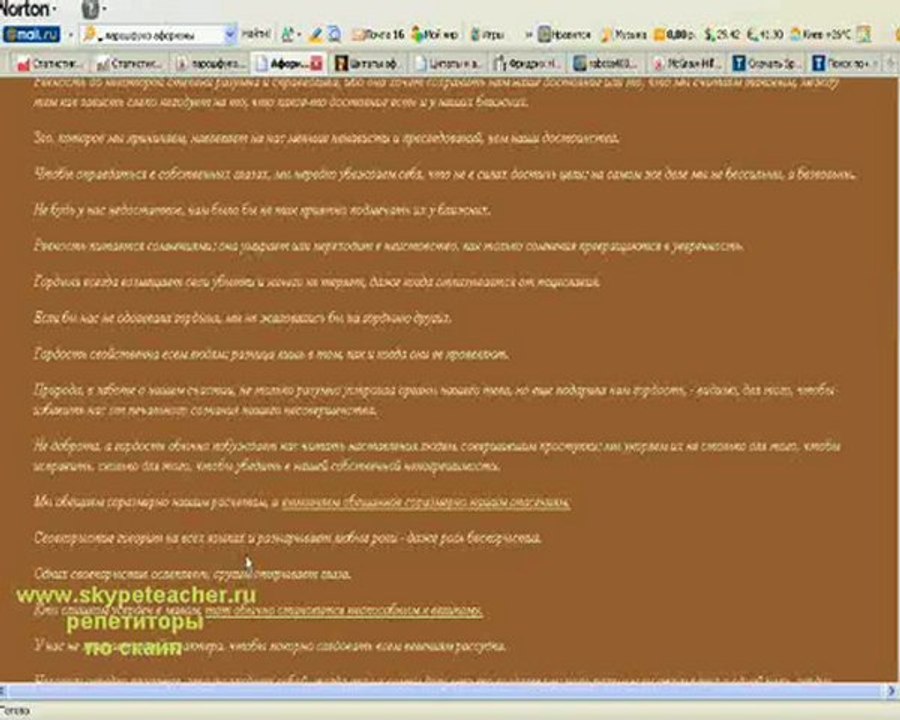Screen dimensions: 900x720
Task: Click the underlined link ending 'нашим опасениям'
Action: 426,502
